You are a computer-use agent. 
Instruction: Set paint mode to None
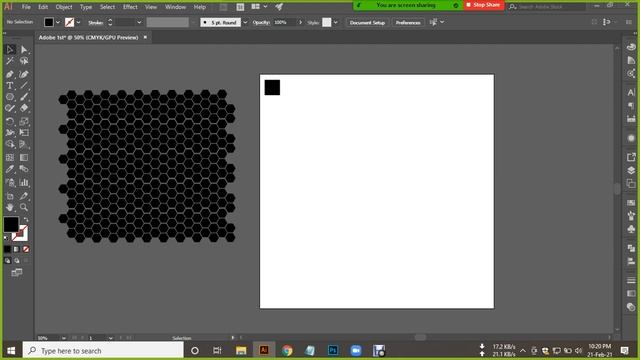pos(26,249)
